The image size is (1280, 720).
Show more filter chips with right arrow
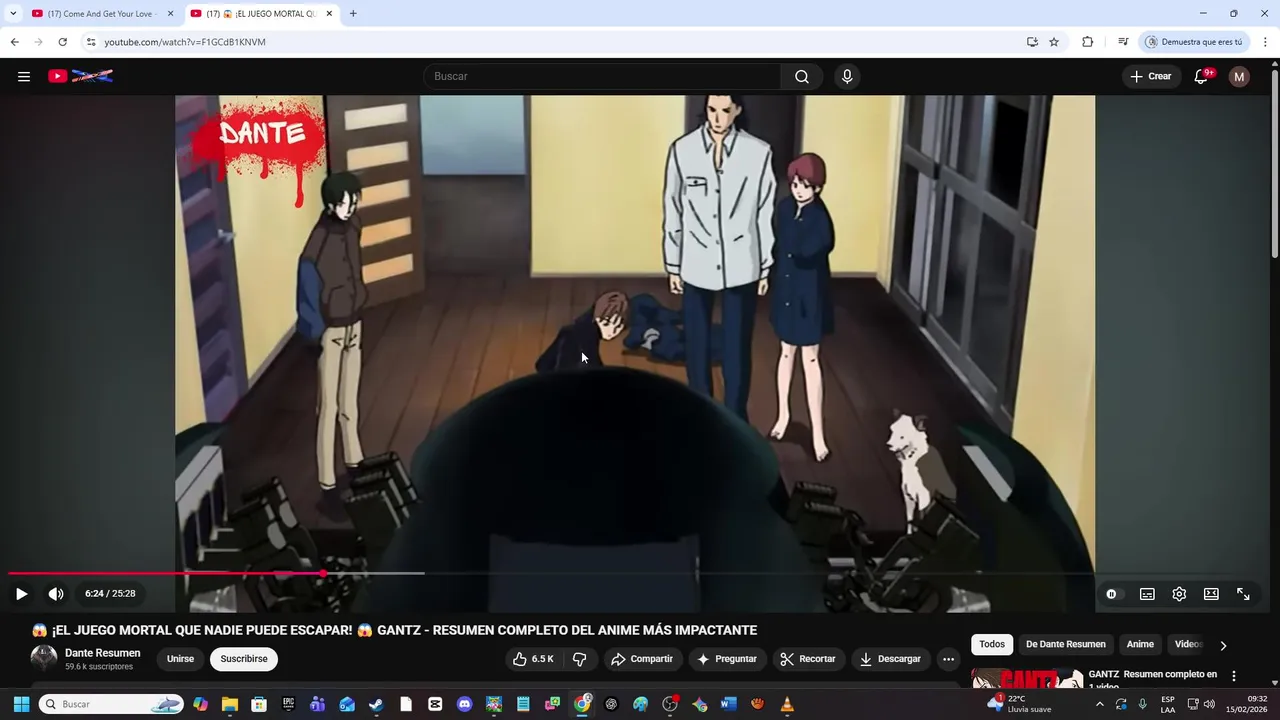tap(1223, 646)
